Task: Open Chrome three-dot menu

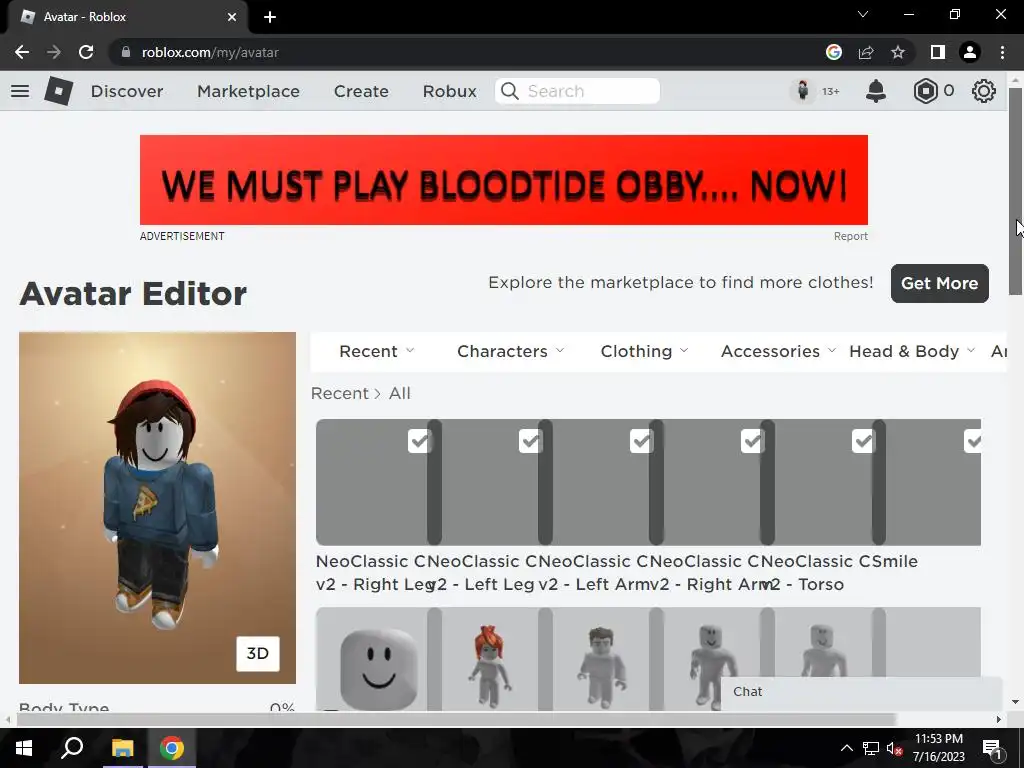Action: 1002,52
